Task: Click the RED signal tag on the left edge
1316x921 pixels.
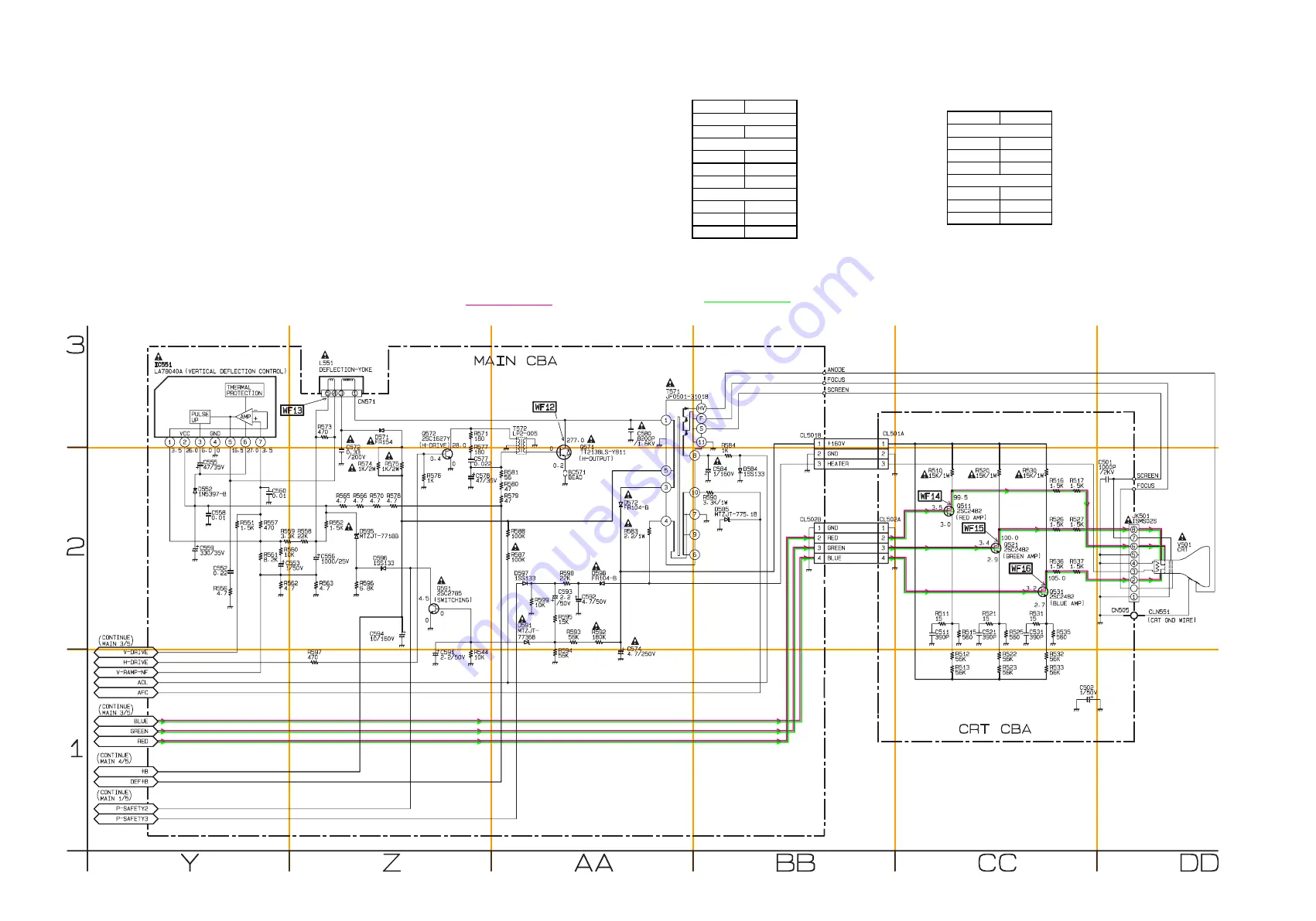Action: tap(126, 742)
